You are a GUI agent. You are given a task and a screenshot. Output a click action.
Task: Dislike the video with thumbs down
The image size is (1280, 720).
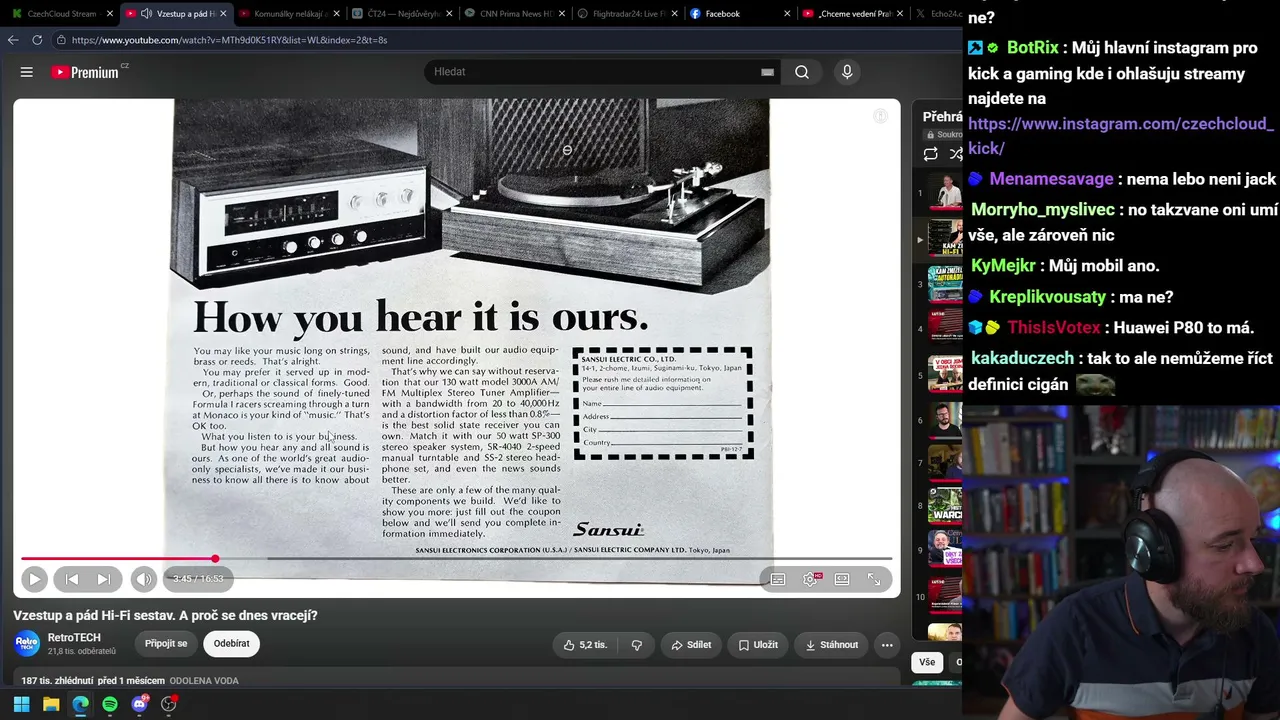637,645
